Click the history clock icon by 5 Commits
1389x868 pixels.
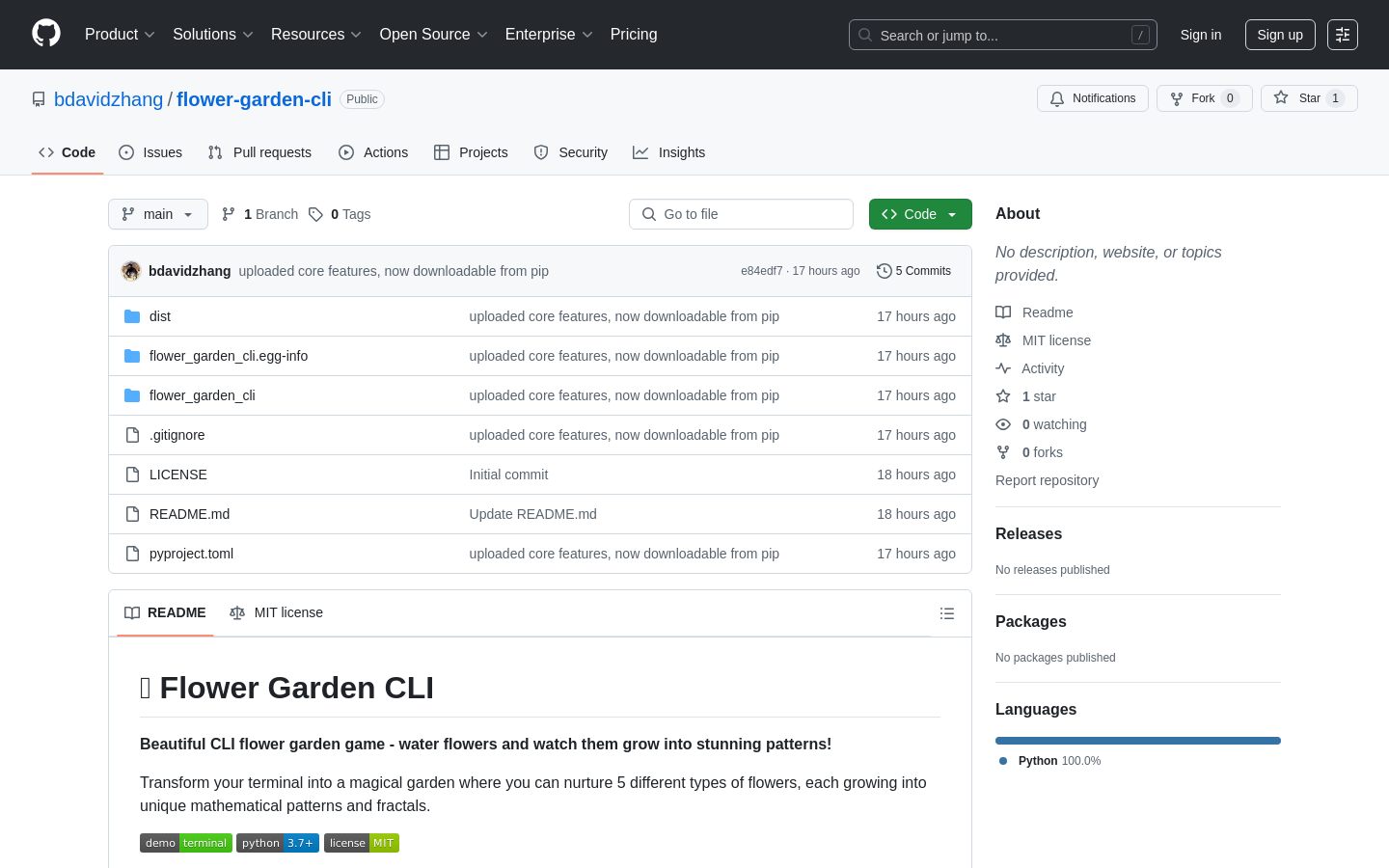pyautogui.click(x=884, y=271)
